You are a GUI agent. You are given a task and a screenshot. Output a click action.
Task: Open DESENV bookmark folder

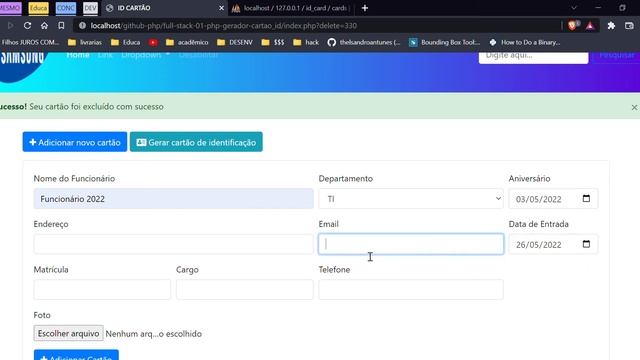235,42
